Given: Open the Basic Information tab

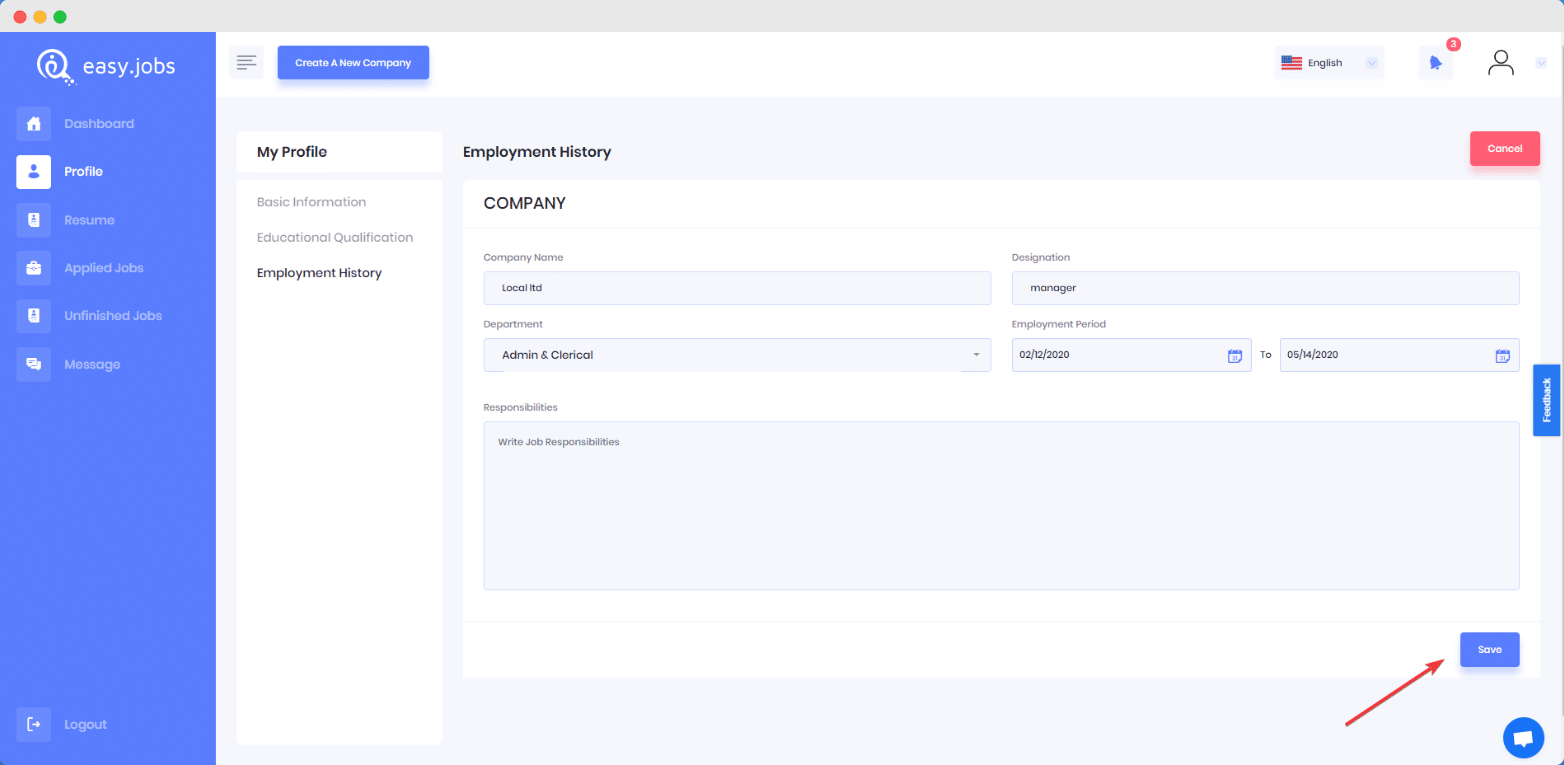Looking at the screenshot, I should tap(311, 202).
